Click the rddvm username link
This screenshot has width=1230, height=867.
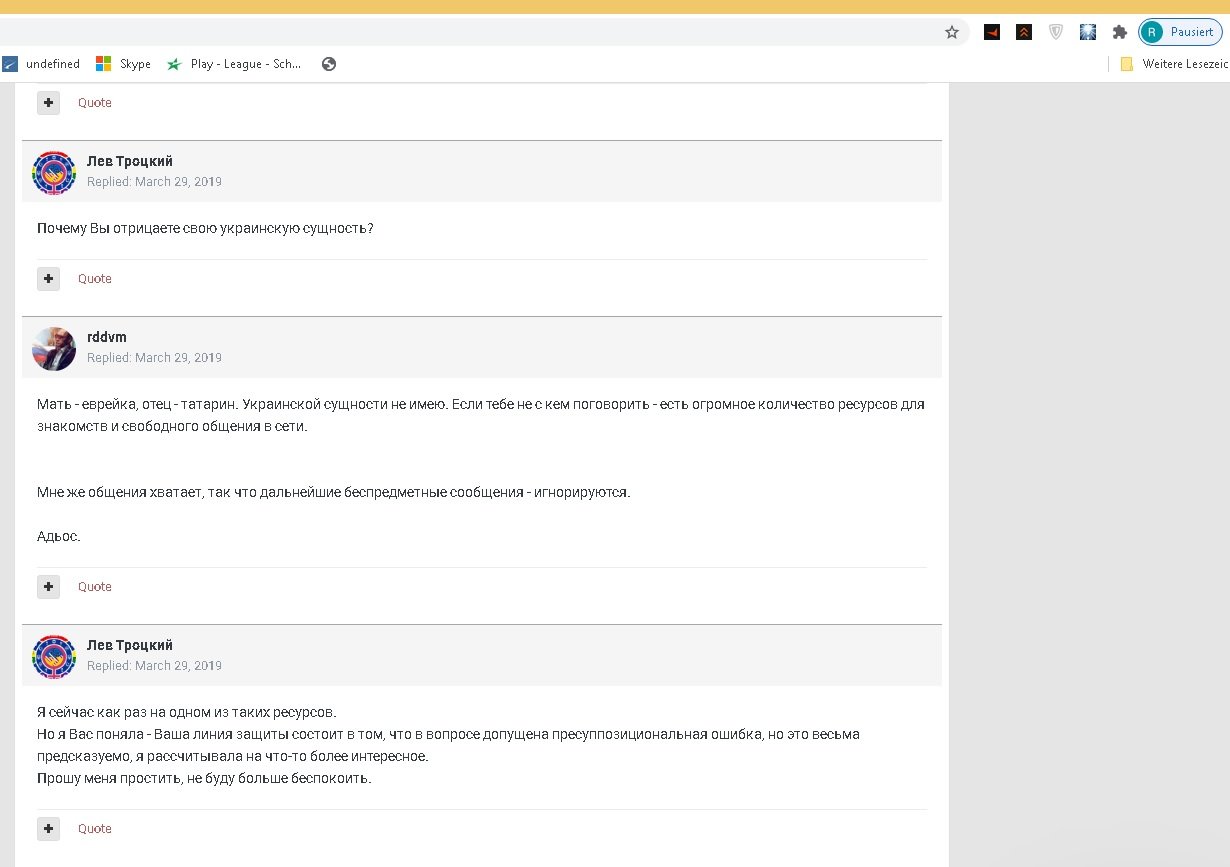coord(107,337)
